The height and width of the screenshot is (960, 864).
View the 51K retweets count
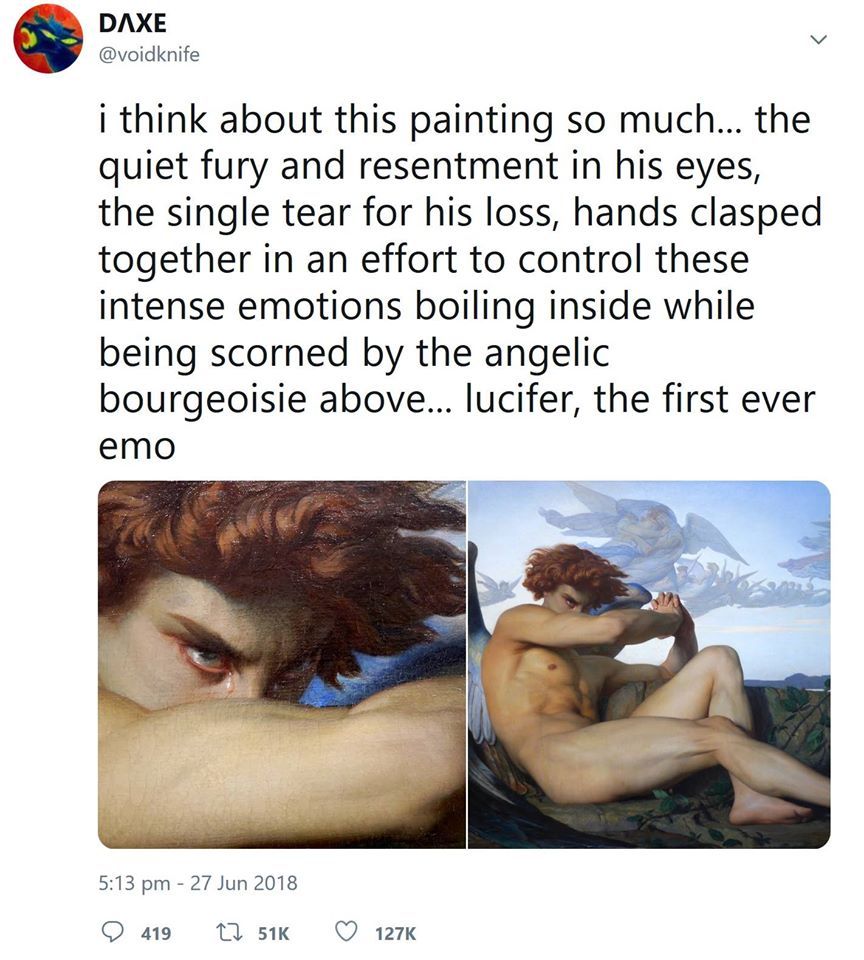pos(273,933)
